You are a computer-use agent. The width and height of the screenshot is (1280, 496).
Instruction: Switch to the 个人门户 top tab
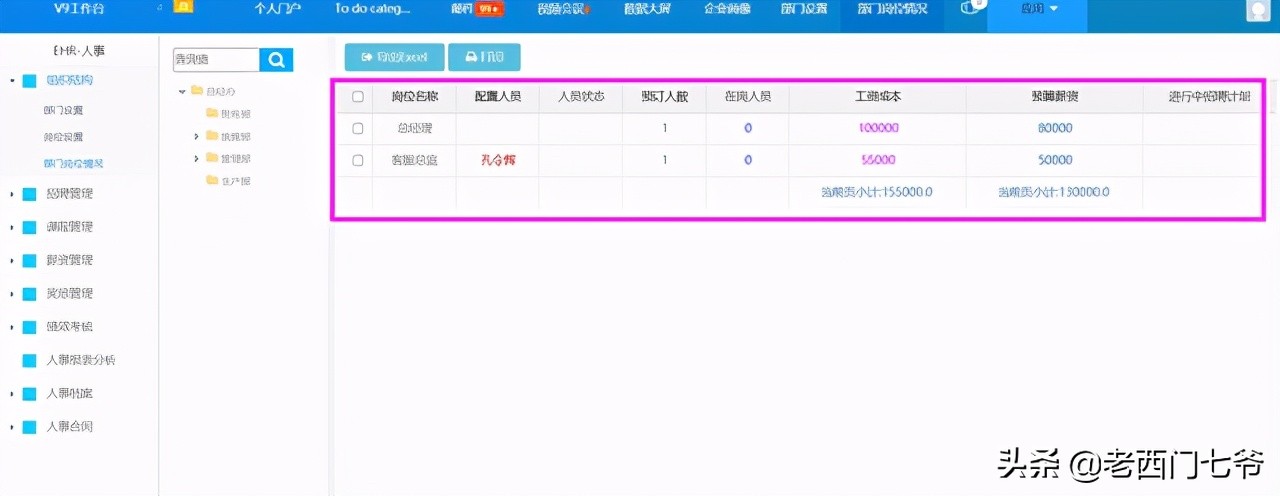click(277, 9)
